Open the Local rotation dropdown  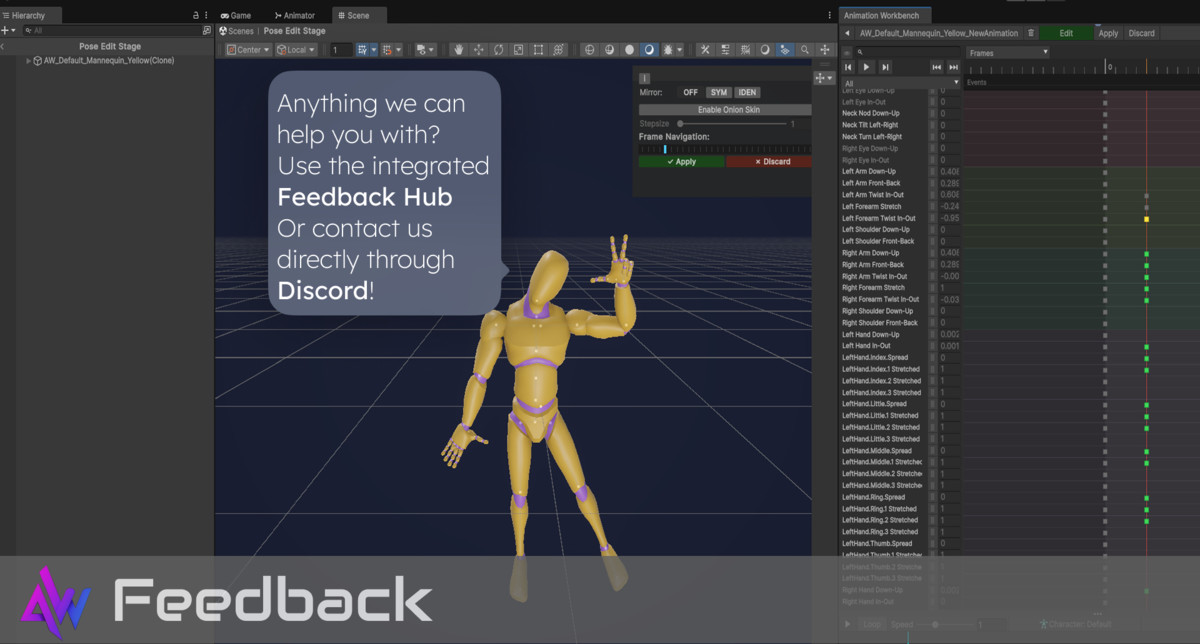click(296, 50)
